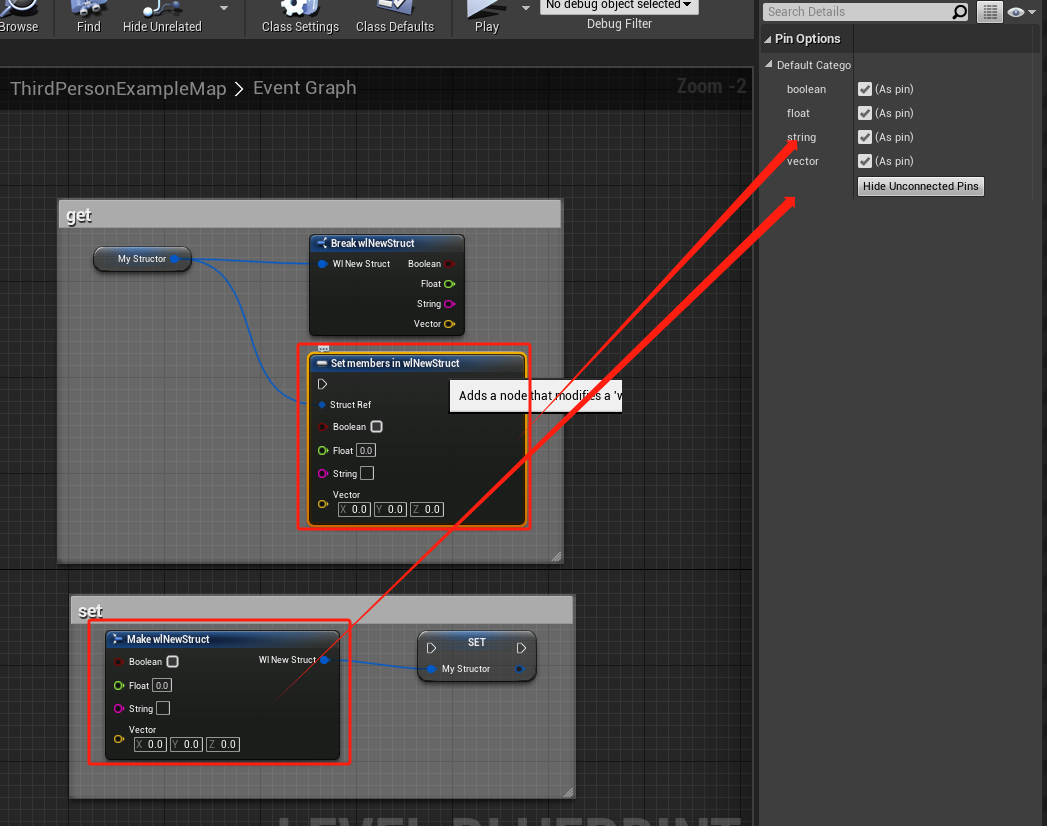This screenshot has height=826, width=1047.
Task: Click exec output pin on SET node
Action: [x=521, y=648]
